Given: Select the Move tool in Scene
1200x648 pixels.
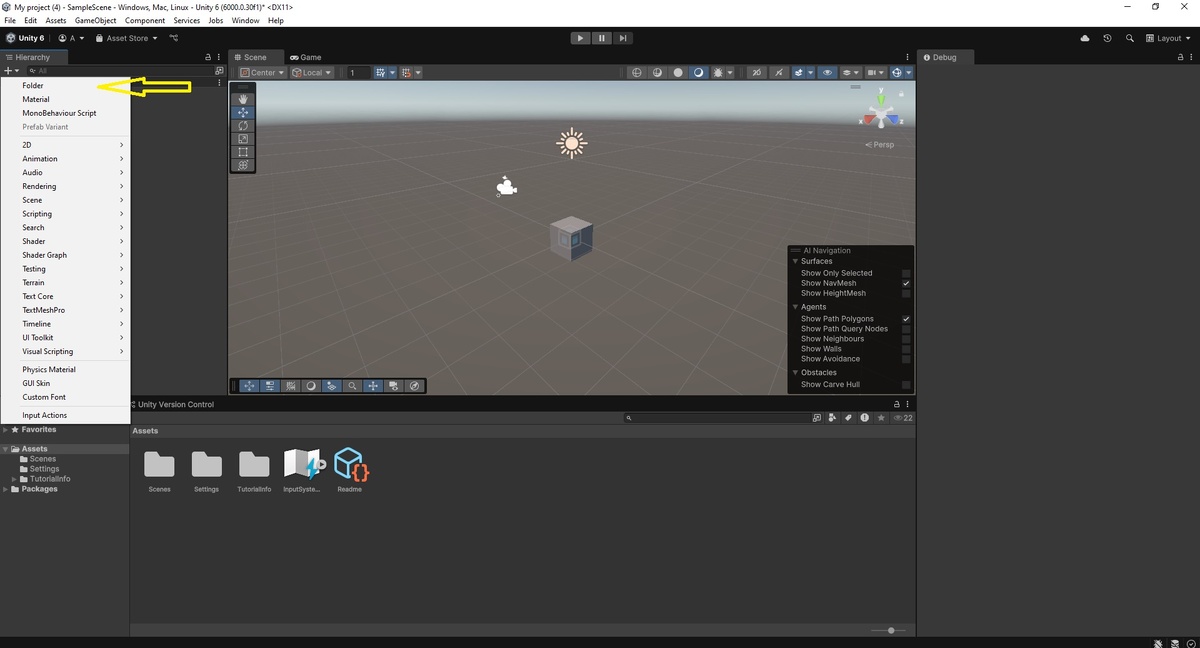Looking at the screenshot, I should tap(243, 112).
